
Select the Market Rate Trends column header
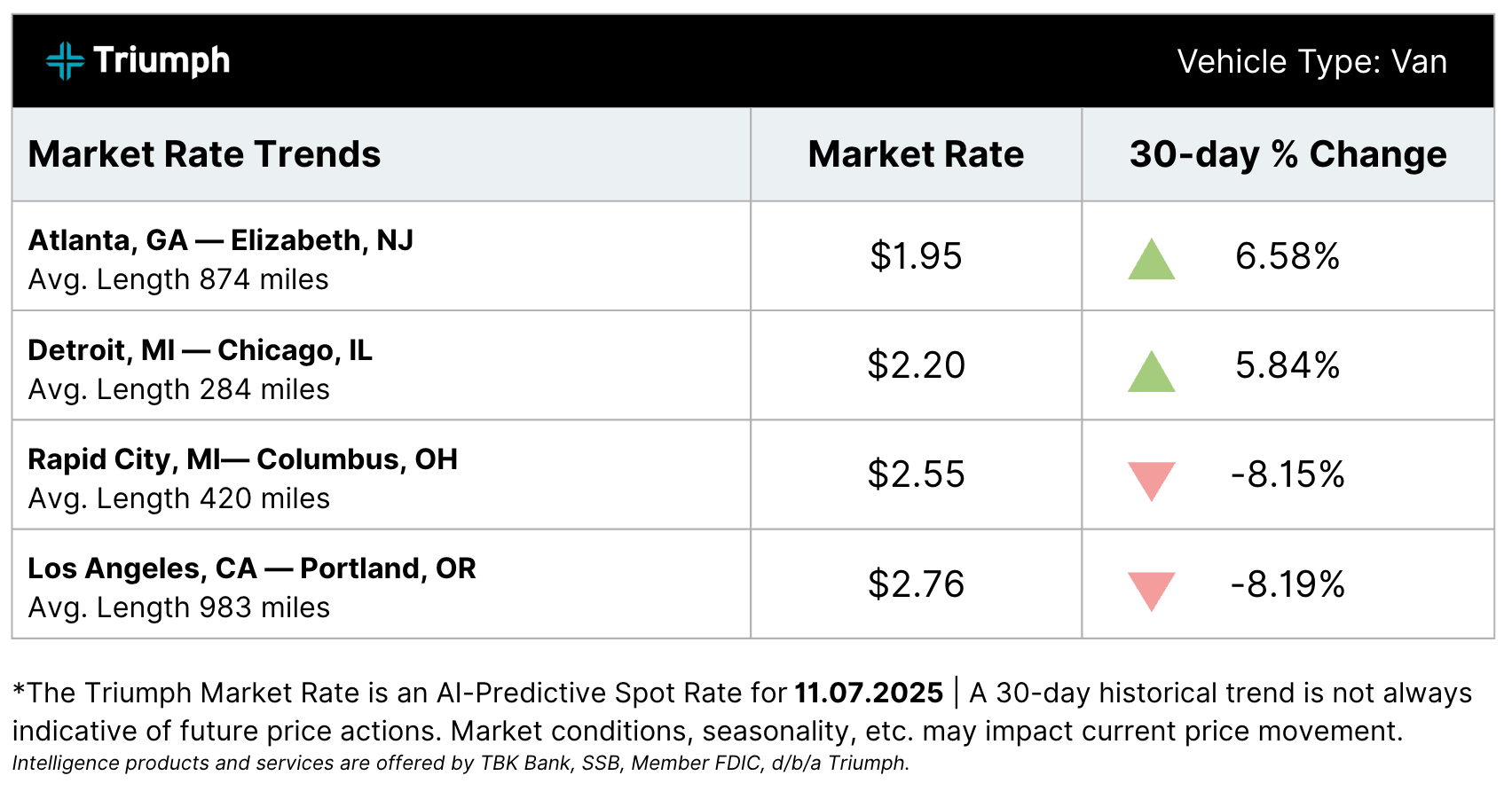[204, 154]
